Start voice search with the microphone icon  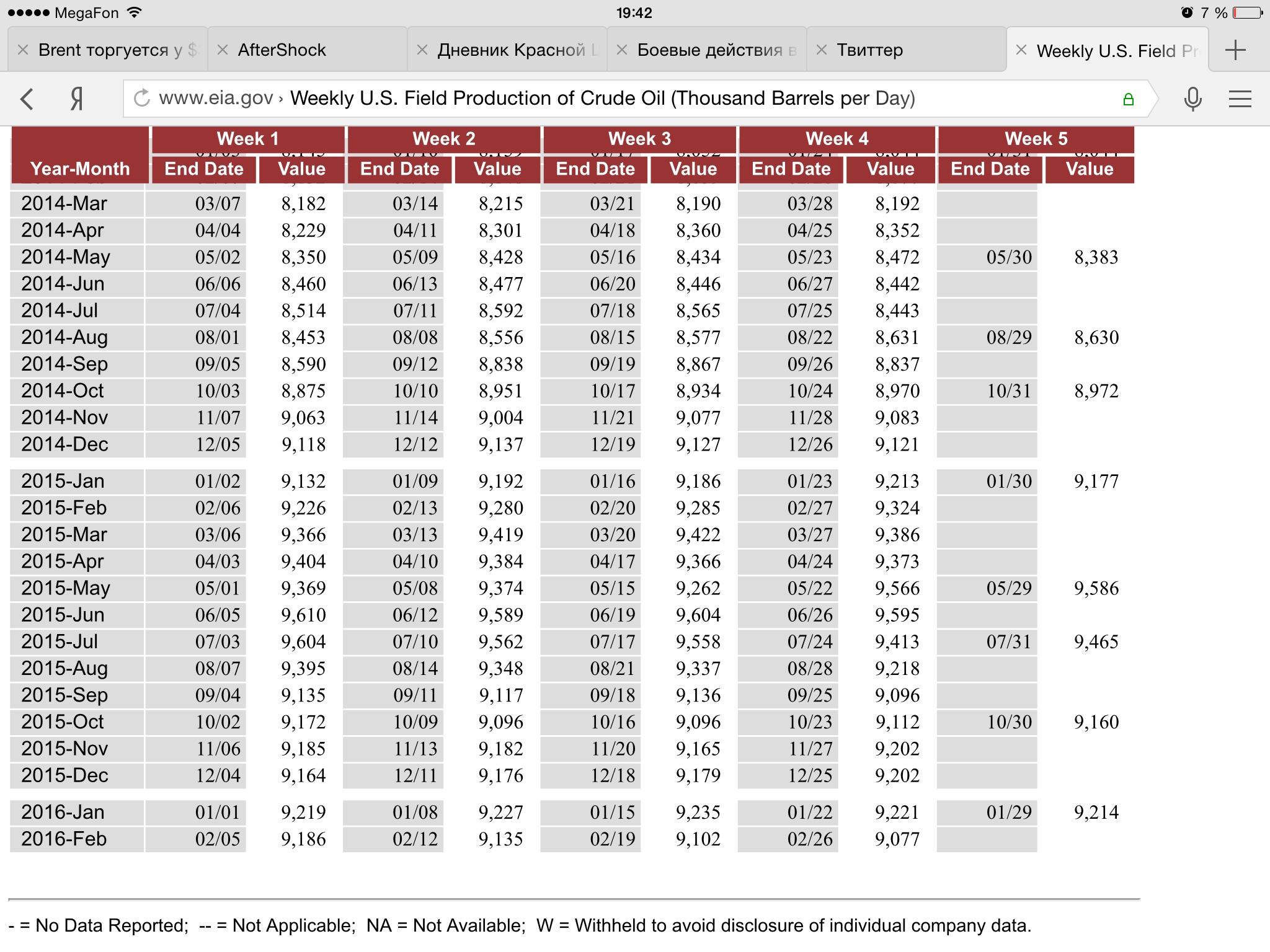[1192, 99]
